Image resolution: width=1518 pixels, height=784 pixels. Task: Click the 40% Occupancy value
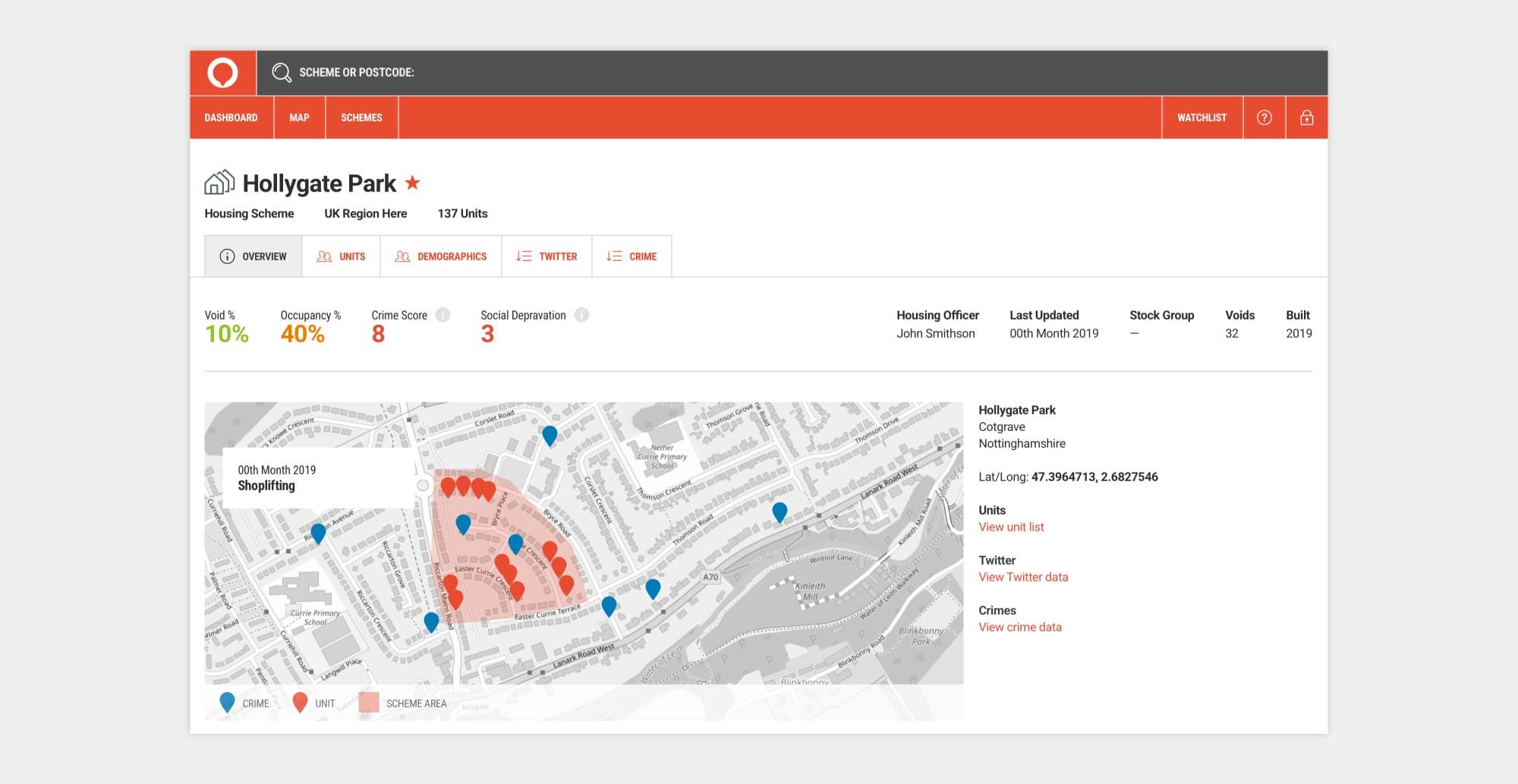(x=303, y=334)
